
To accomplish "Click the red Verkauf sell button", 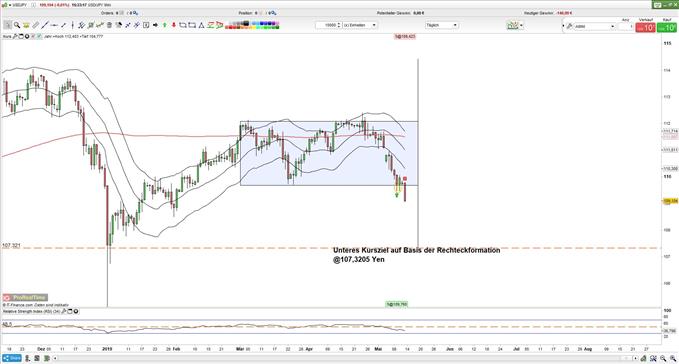I will (646, 27).
